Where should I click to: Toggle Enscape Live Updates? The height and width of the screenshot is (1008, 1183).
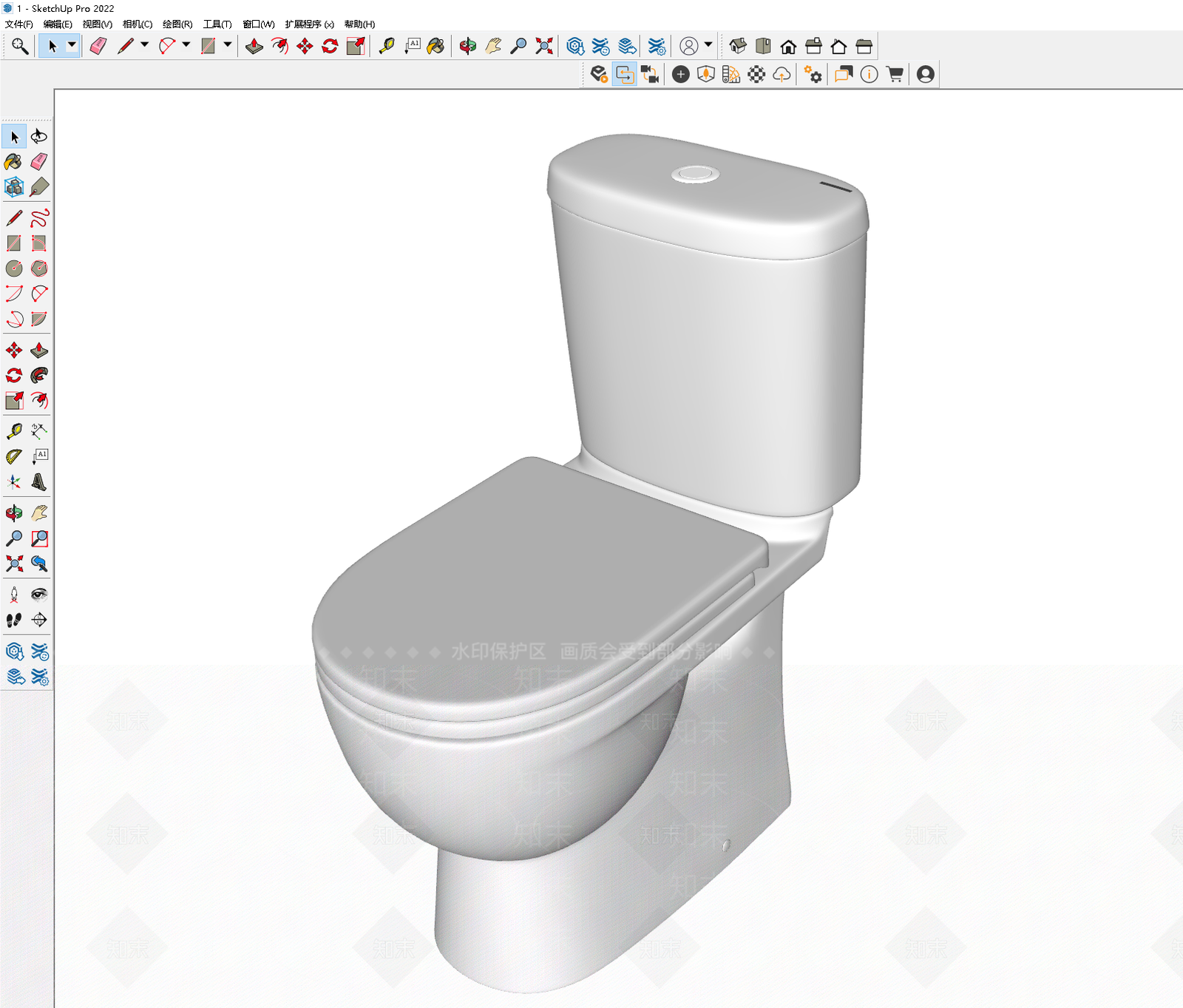click(625, 74)
